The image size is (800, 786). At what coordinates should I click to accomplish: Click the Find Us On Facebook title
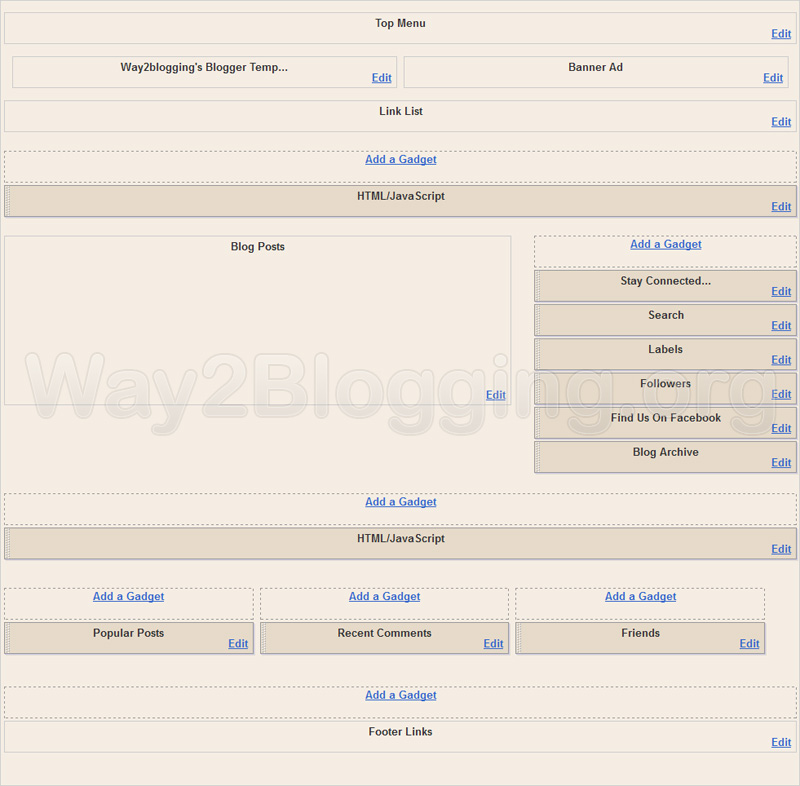(666, 417)
